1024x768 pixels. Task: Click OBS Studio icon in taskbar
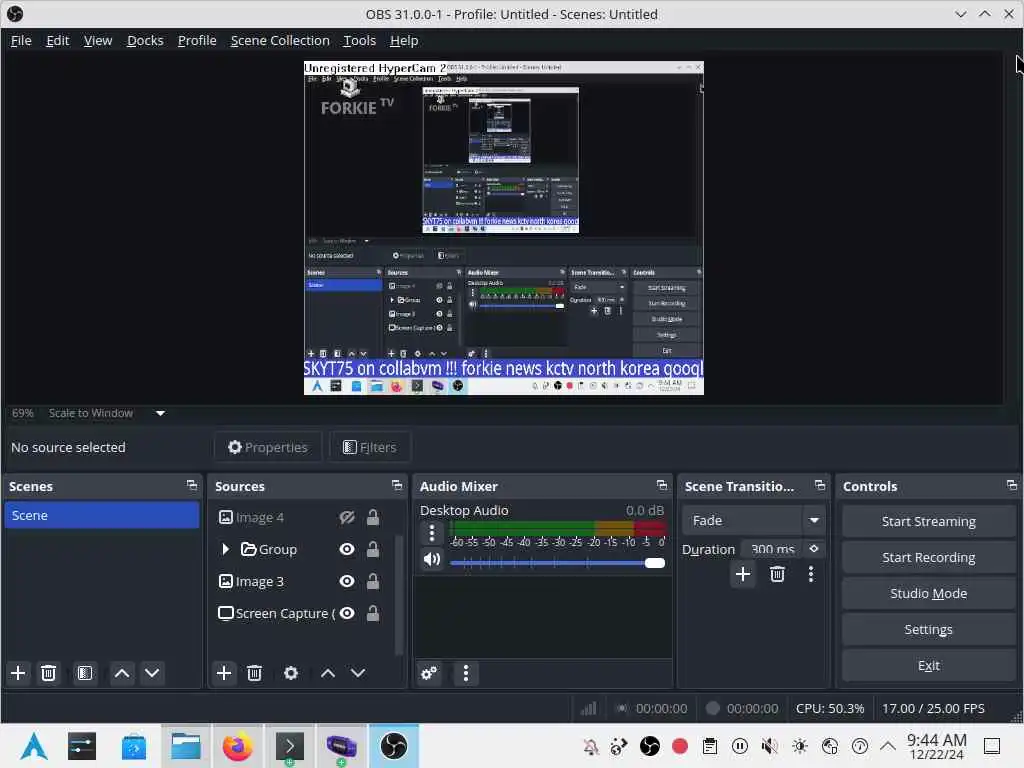394,746
